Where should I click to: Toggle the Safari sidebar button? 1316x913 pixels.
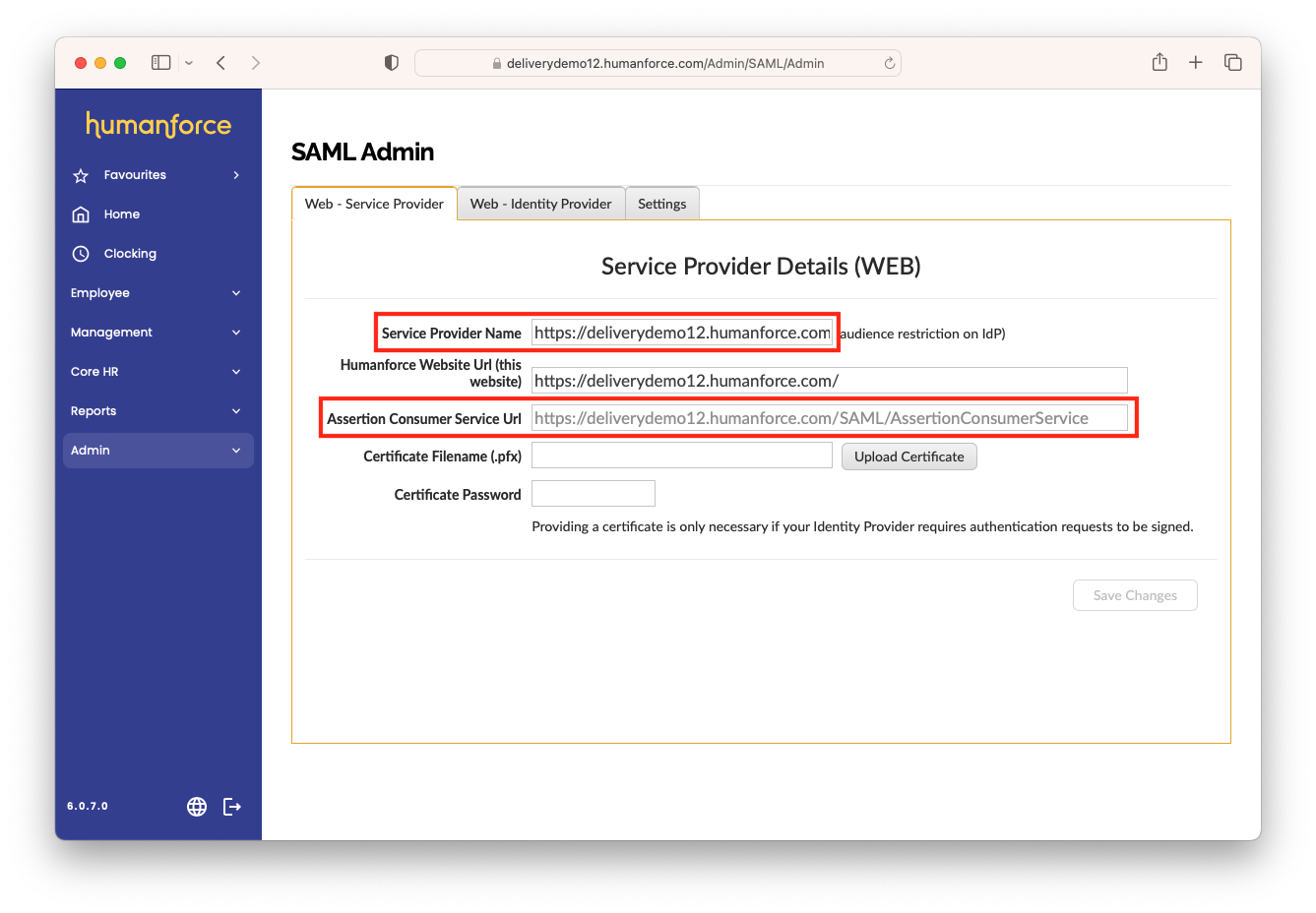click(x=161, y=63)
